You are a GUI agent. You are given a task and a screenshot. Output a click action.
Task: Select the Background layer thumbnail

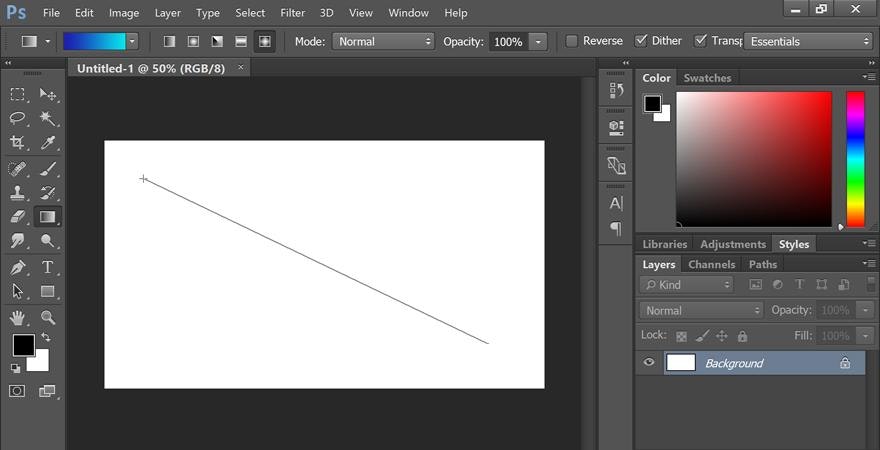[680, 362]
